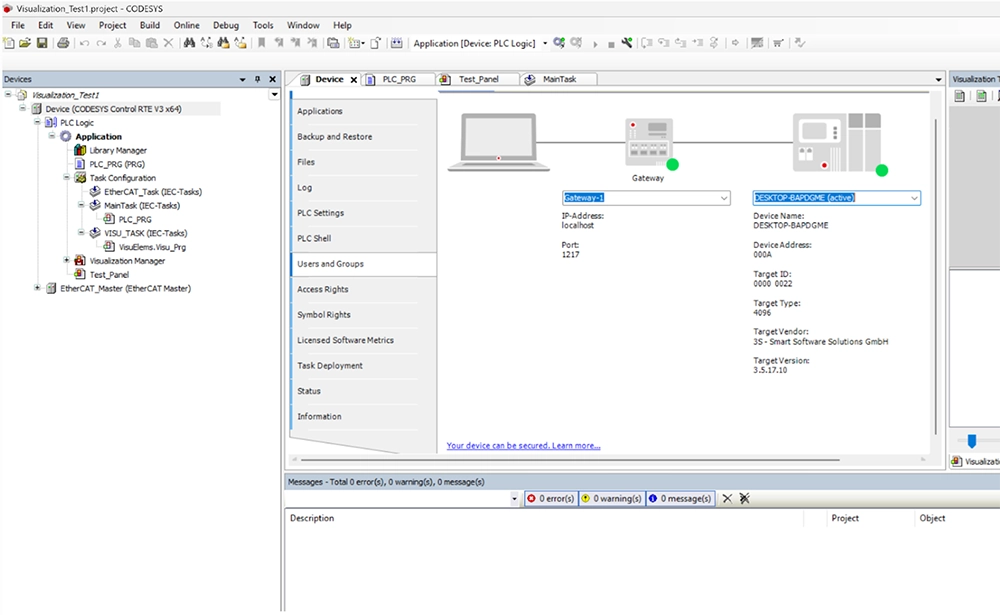Open the Access Rights page

(x=364, y=289)
